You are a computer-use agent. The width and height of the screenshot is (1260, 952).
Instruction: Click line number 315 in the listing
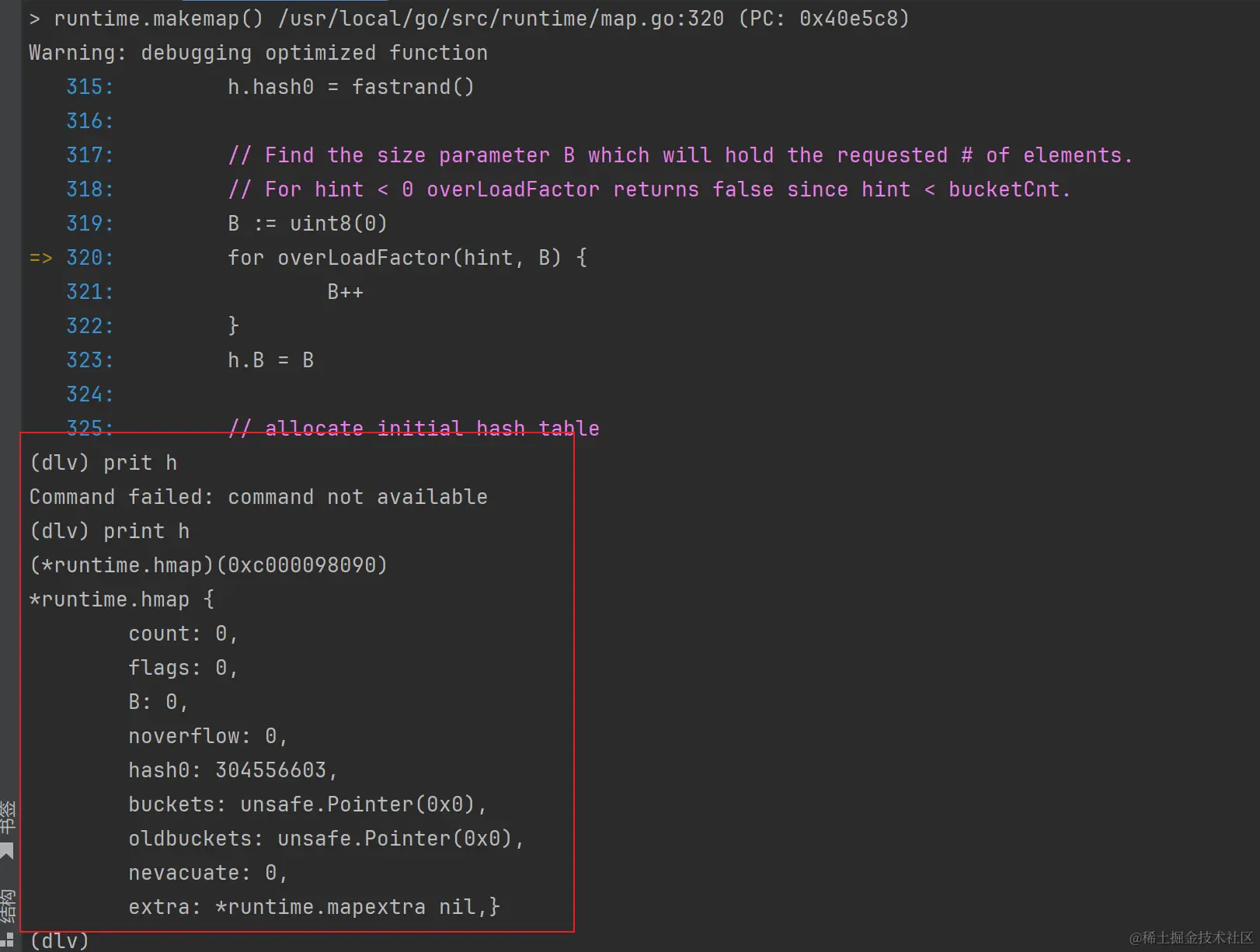[89, 87]
